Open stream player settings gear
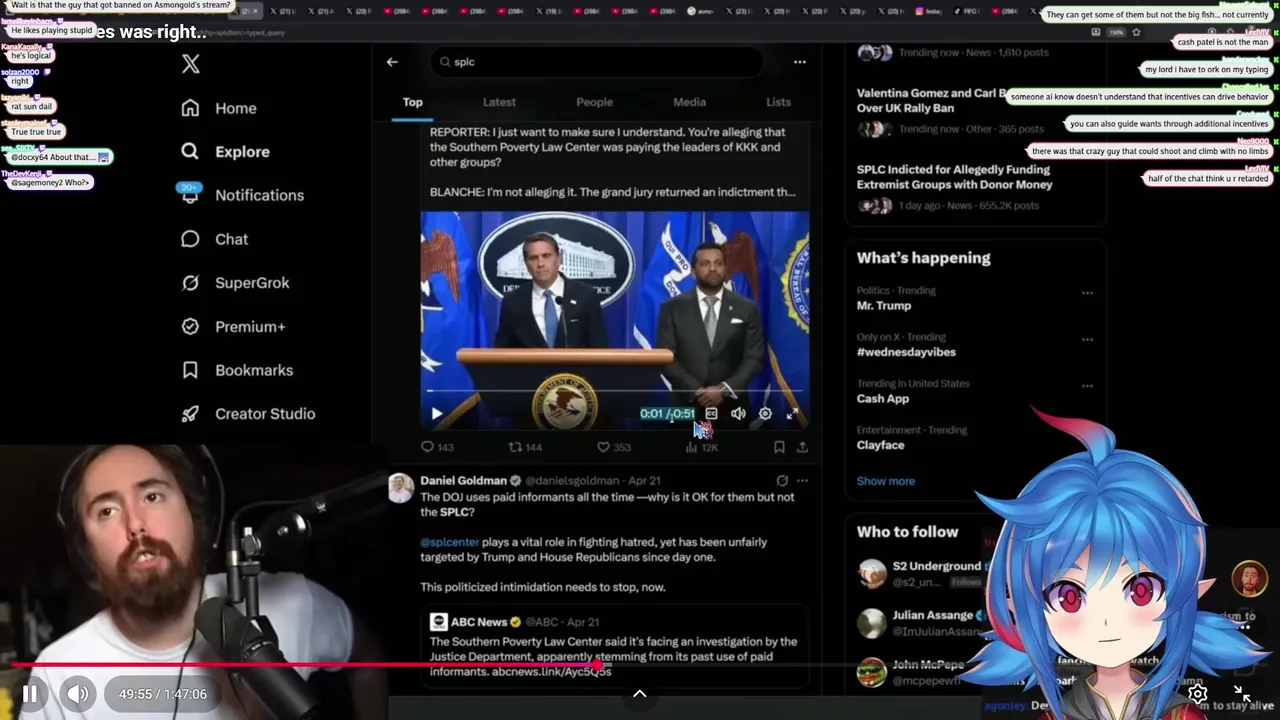 [1197, 694]
